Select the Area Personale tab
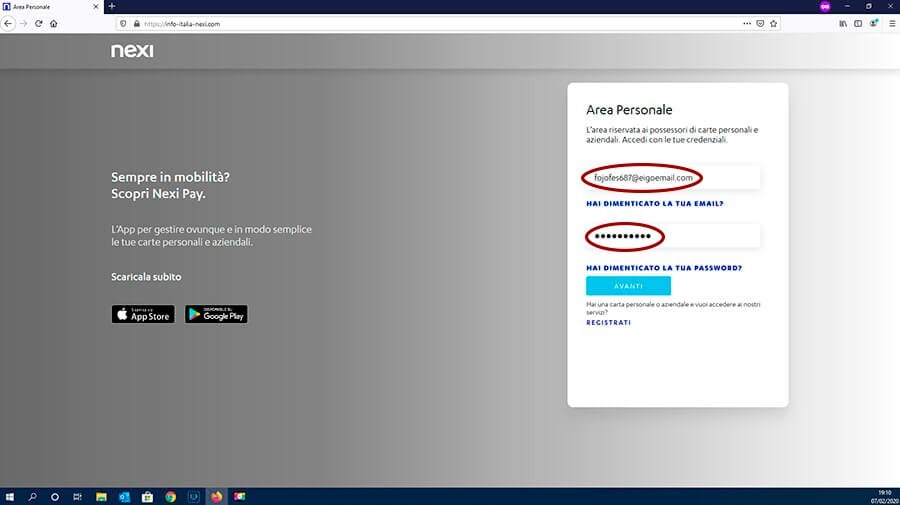Viewport: 900px width, 505px height. click(52, 7)
